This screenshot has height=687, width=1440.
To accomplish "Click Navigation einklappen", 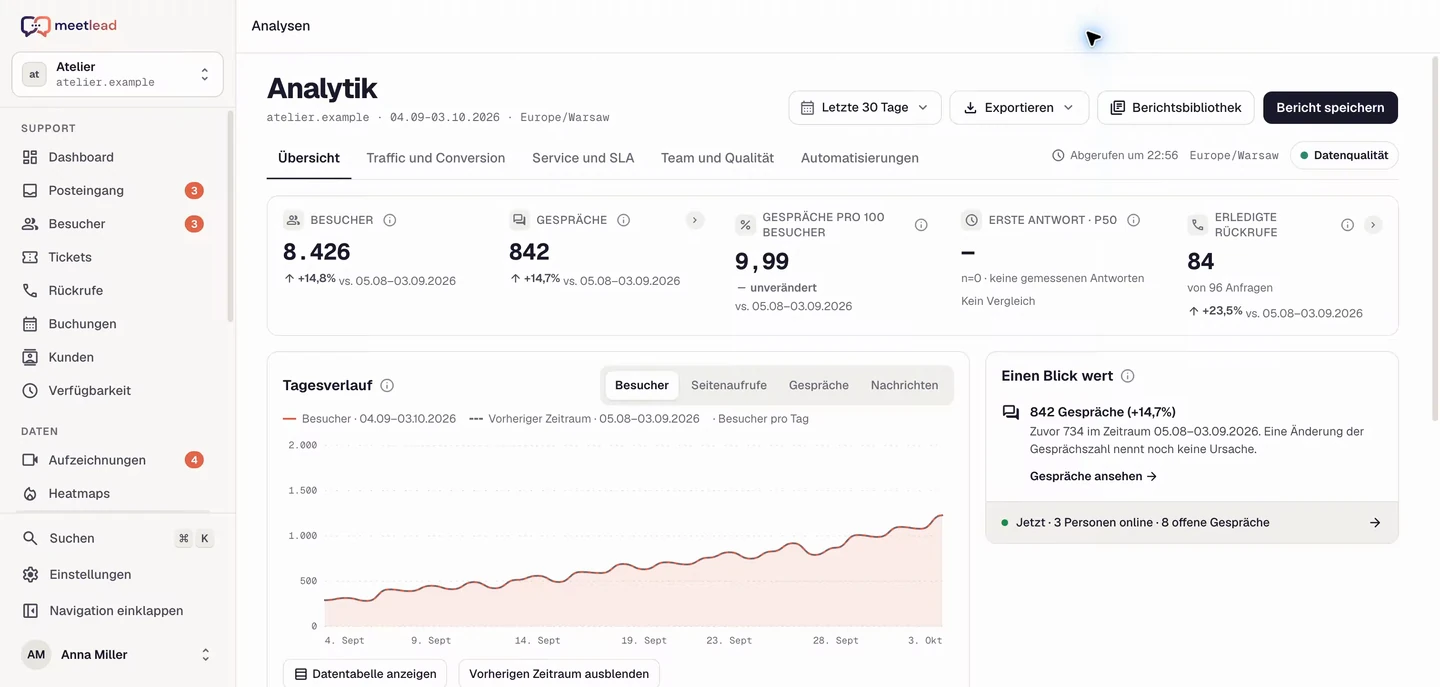I will click(x=118, y=610).
